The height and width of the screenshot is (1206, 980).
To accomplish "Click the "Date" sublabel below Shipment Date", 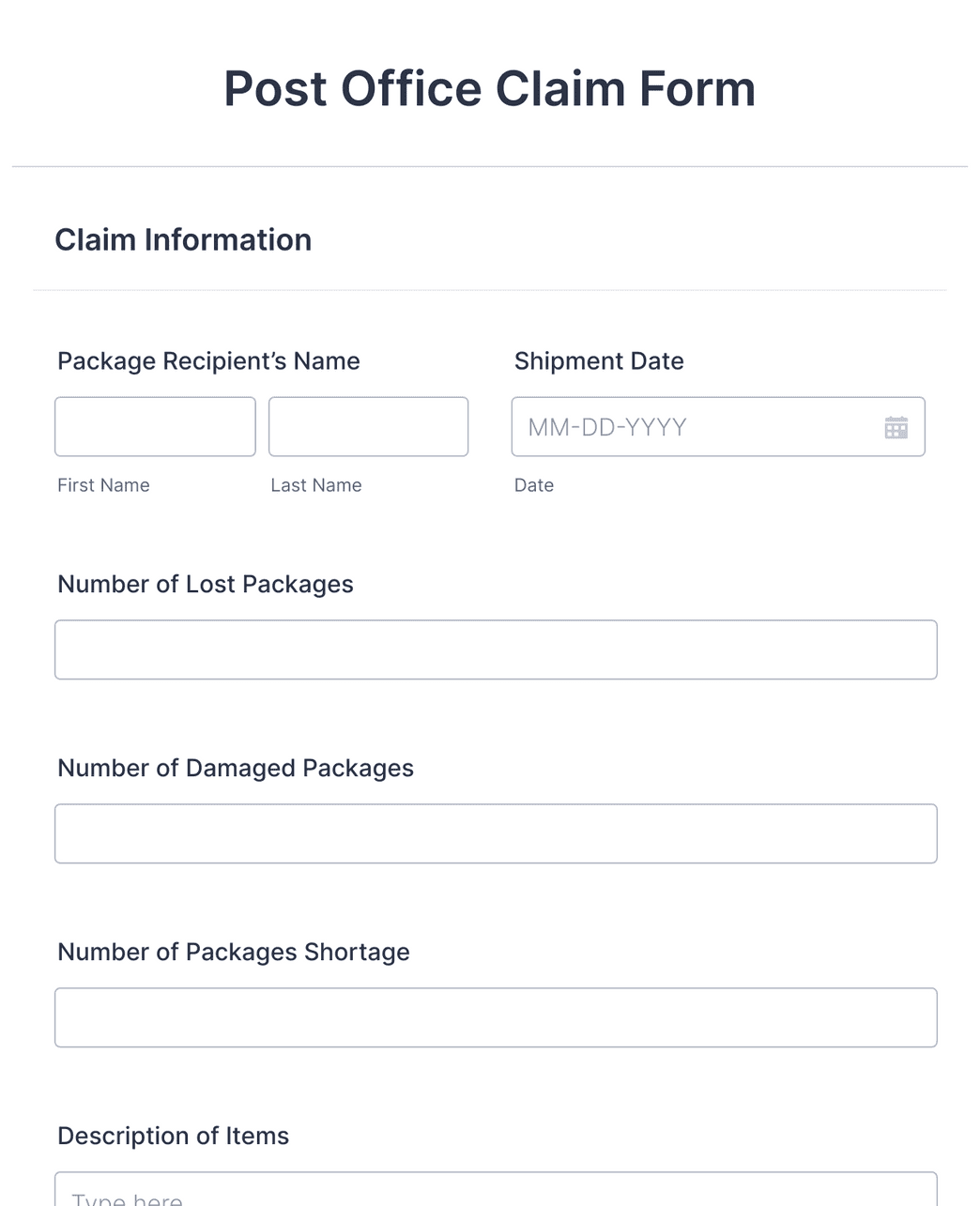I will coord(534,485).
